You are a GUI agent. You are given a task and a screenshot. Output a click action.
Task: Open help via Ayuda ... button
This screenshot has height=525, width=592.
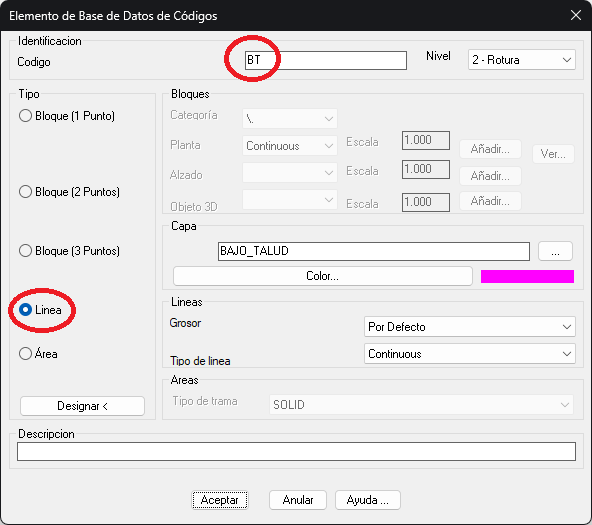pos(368,500)
